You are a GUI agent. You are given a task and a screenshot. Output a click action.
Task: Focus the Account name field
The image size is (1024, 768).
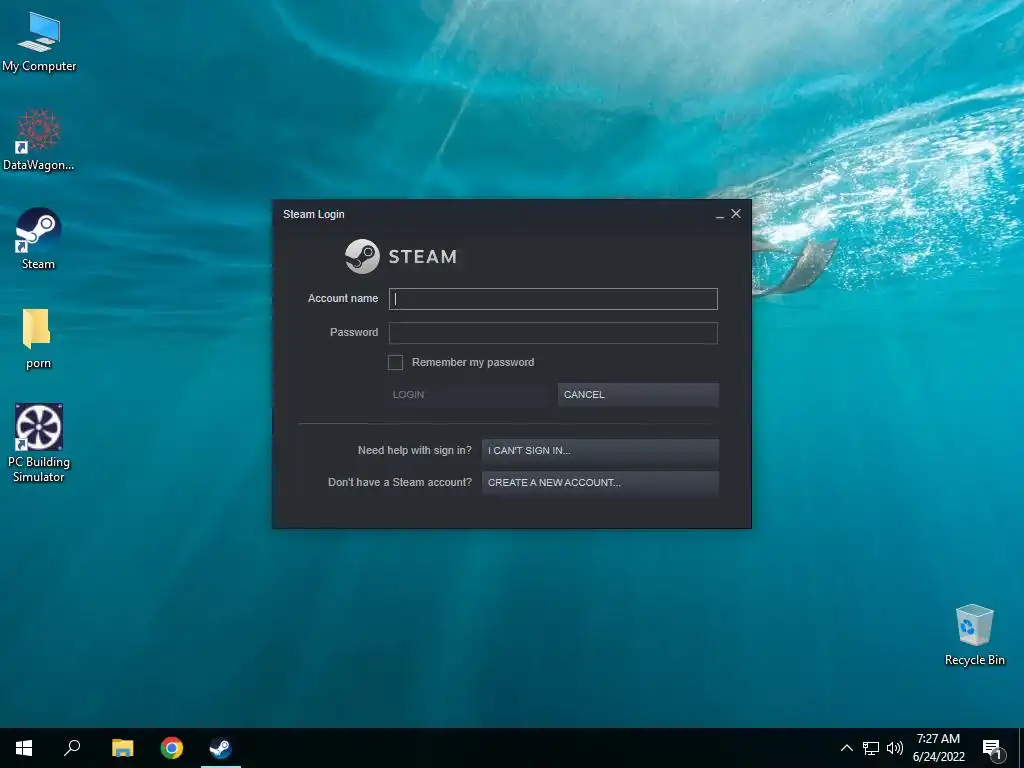point(553,299)
